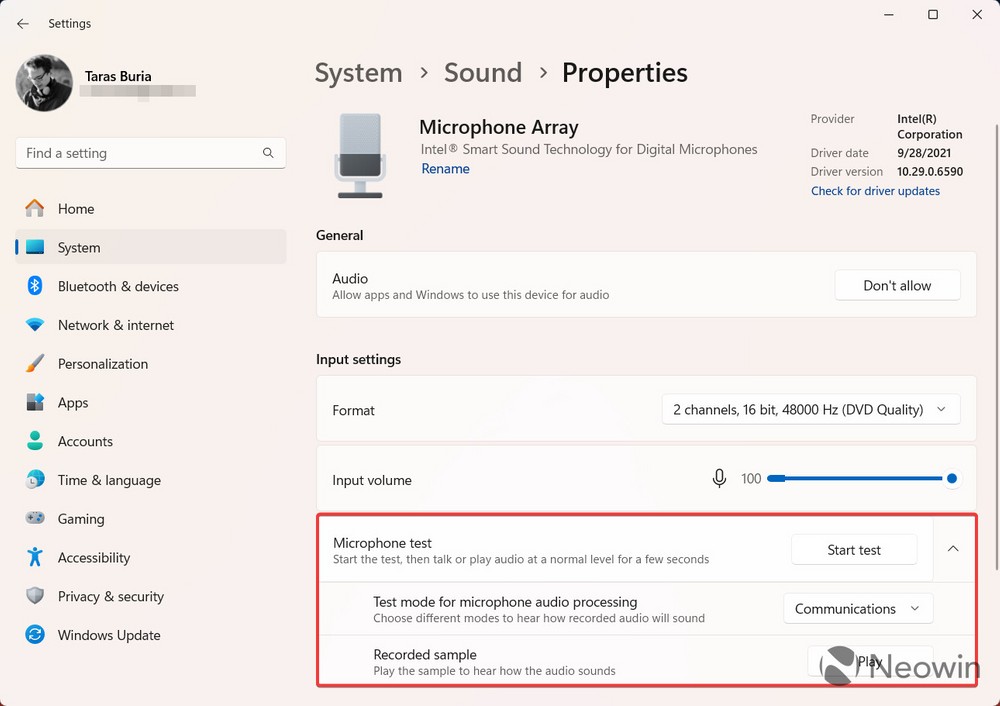Mute microphone via input volume icon
Image resolution: width=1000 pixels, height=706 pixels.
coord(719,479)
